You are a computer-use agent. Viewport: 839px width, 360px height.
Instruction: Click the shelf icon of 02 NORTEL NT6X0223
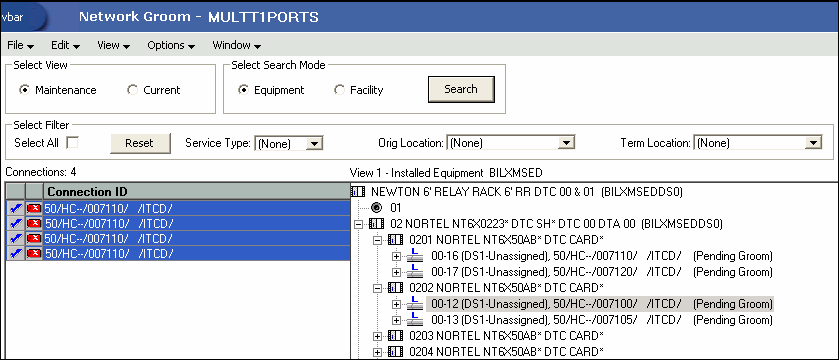click(x=377, y=223)
